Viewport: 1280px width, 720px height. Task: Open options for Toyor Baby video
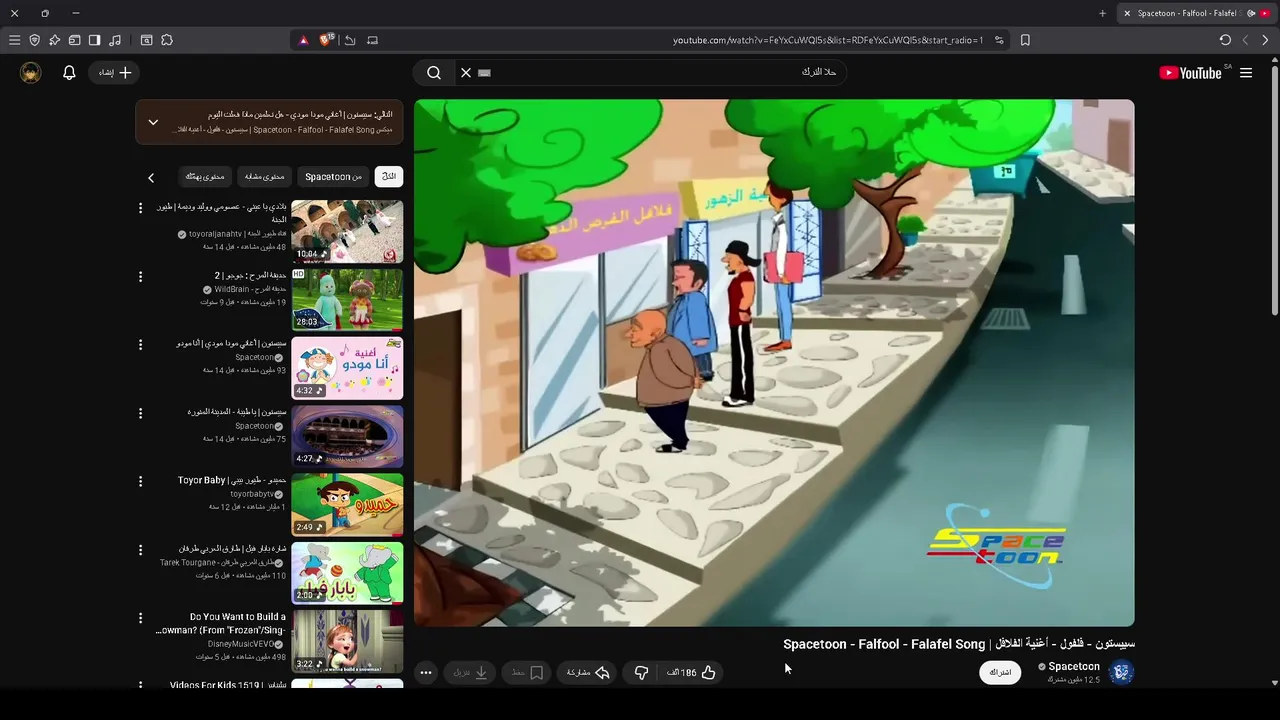point(140,481)
